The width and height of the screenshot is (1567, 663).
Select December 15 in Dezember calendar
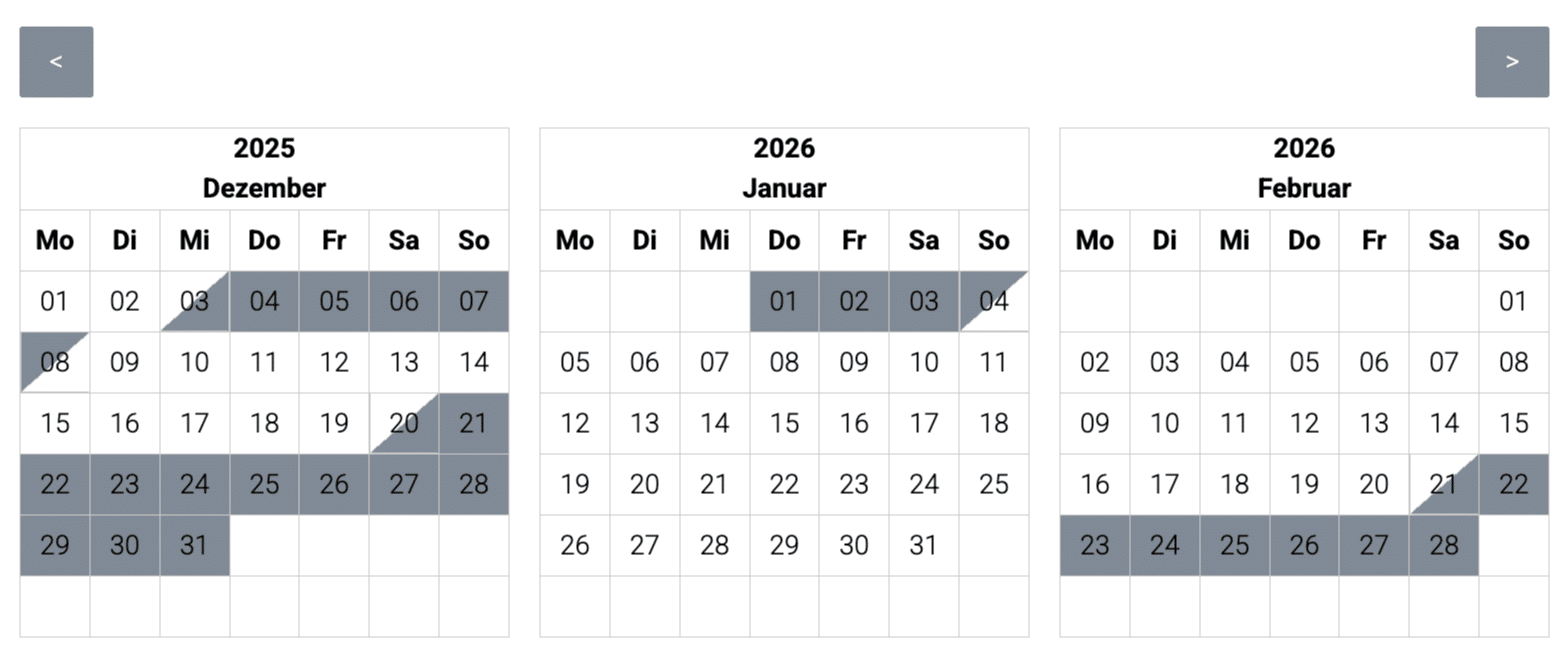[x=55, y=423]
